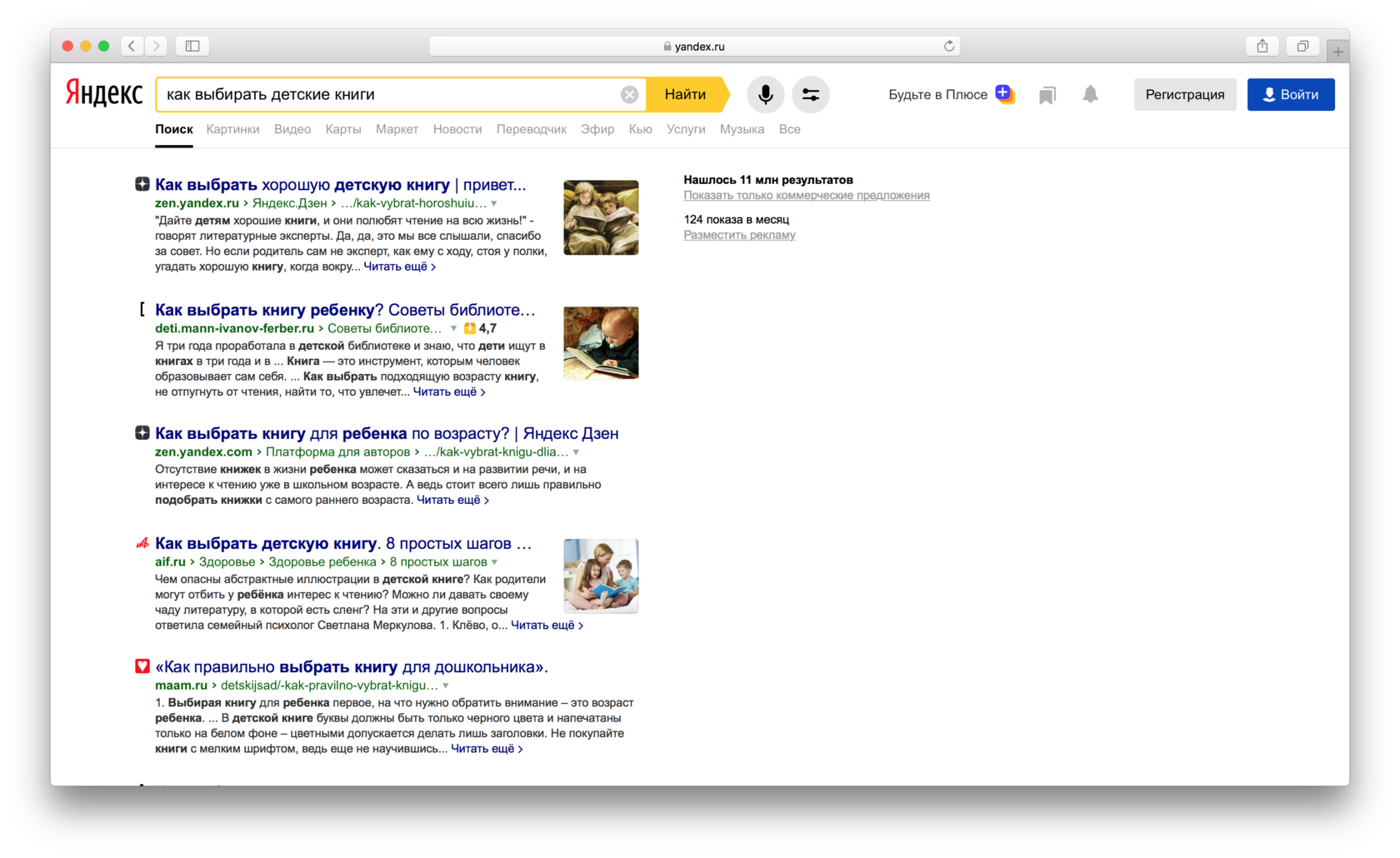This screenshot has width=1400, height=858.
Task: Open thumbnail of baby reading book
Action: point(601,342)
